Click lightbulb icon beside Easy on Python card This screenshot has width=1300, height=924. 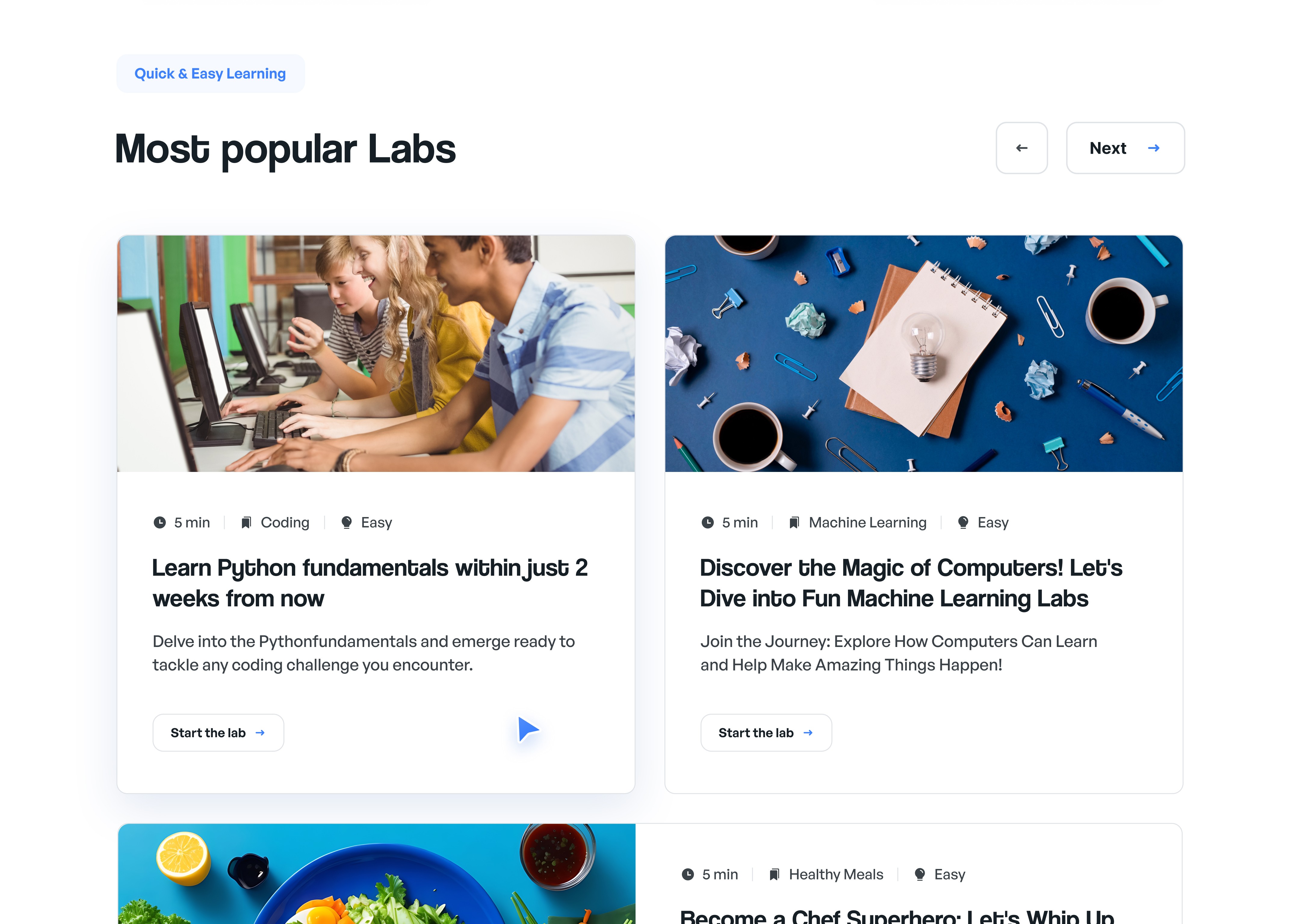coord(346,522)
